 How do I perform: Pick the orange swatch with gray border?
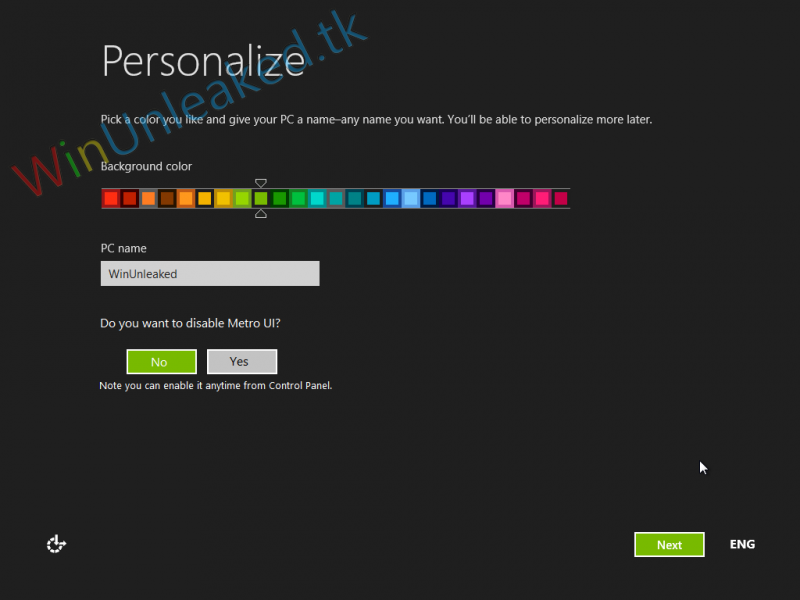148,198
